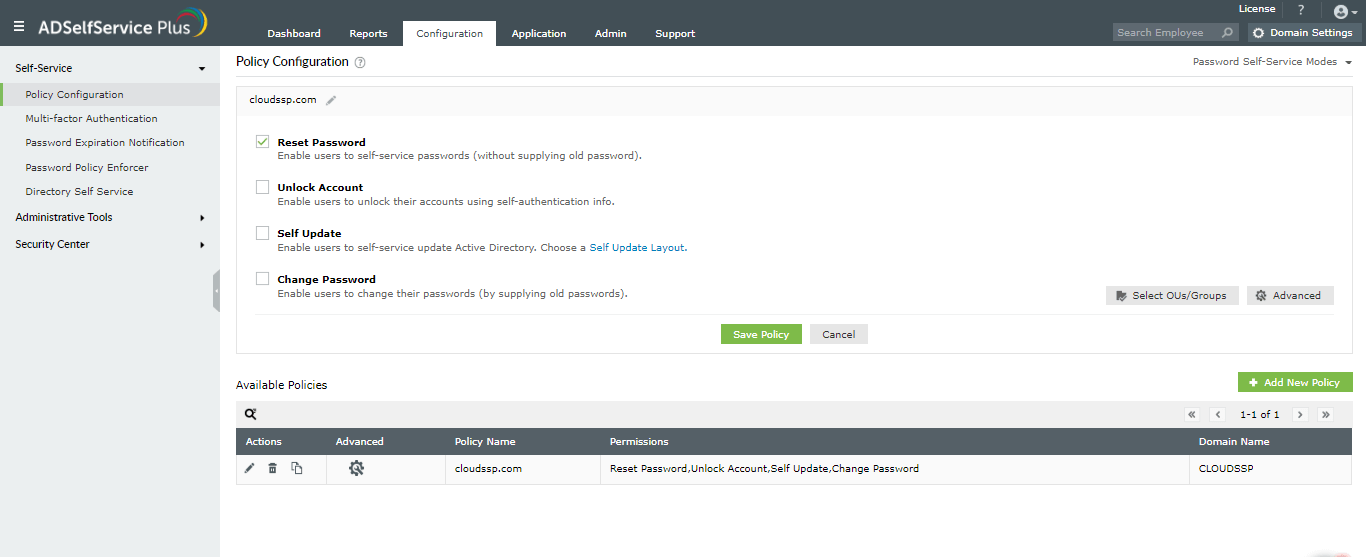The height and width of the screenshot is (557, 1366).
Task: Switch to the Application tab
Action: click(539, 33)
